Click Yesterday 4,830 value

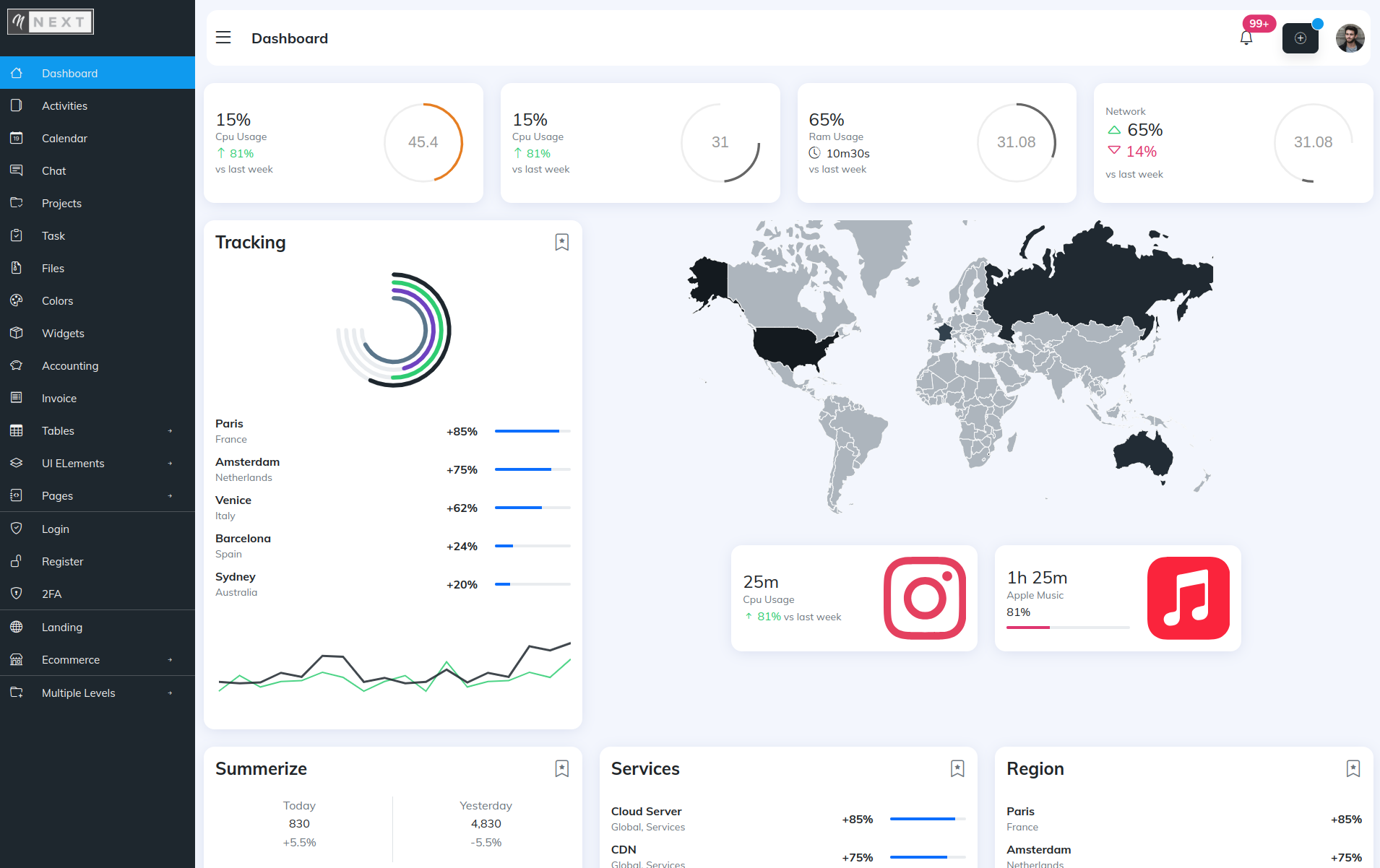pos(486,823)
